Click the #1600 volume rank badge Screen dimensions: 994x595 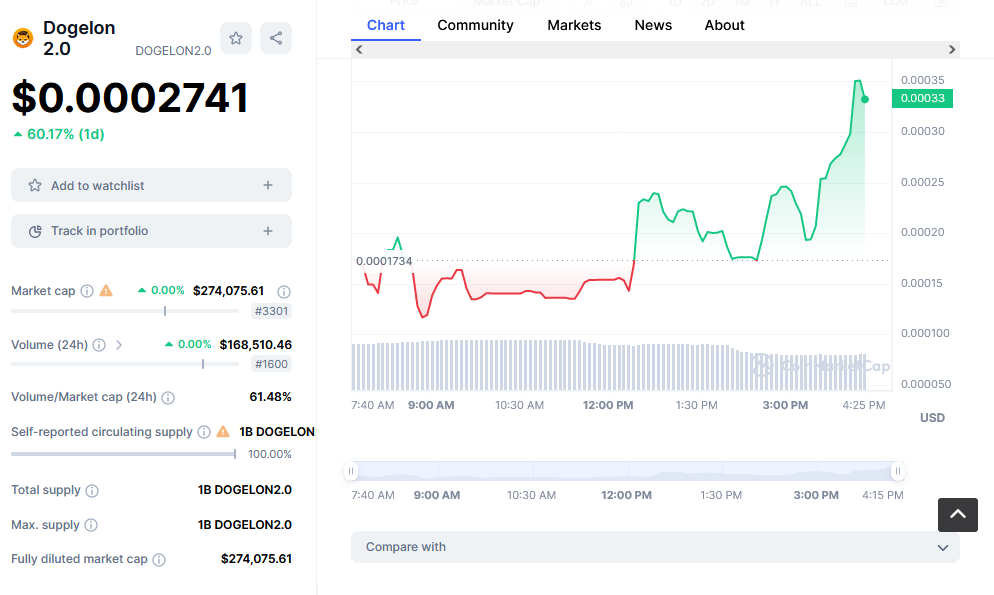271,364
